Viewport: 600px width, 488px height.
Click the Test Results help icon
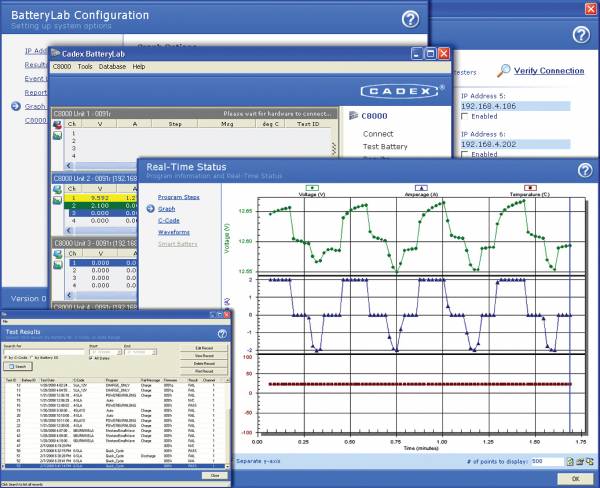point(222,333)
